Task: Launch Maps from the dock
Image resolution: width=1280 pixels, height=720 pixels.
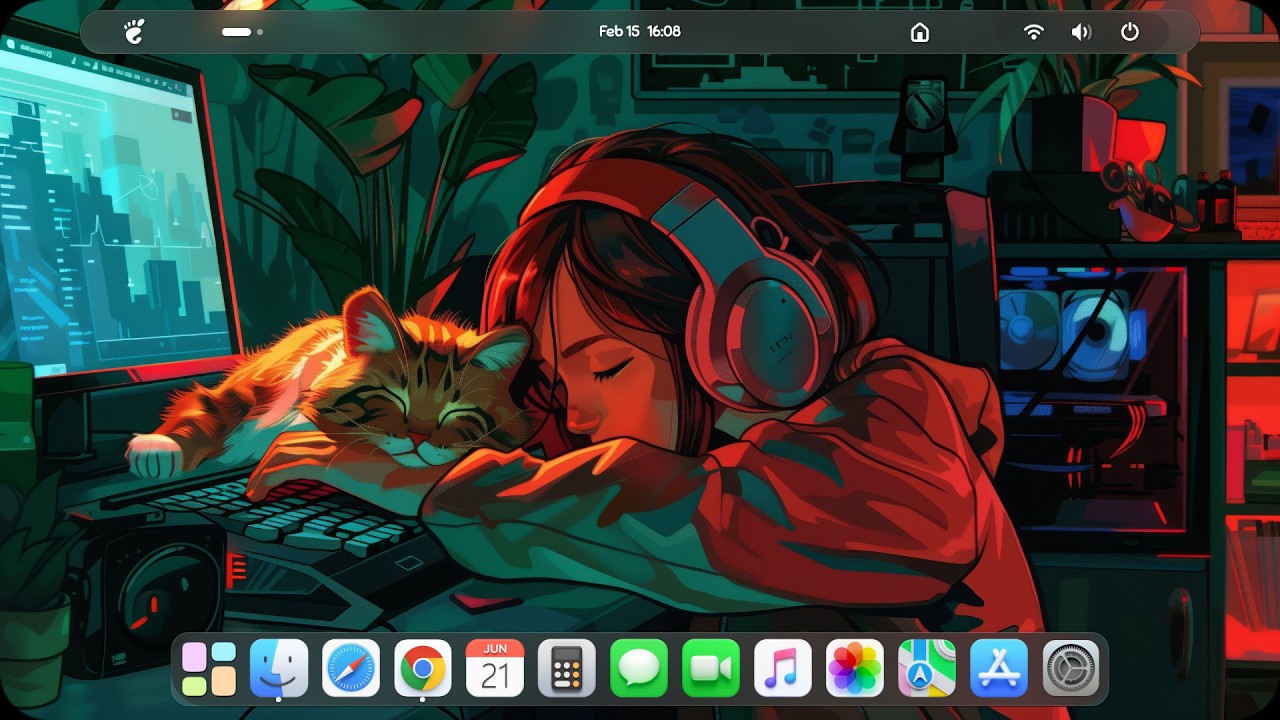Action: (x=927, y=668)
